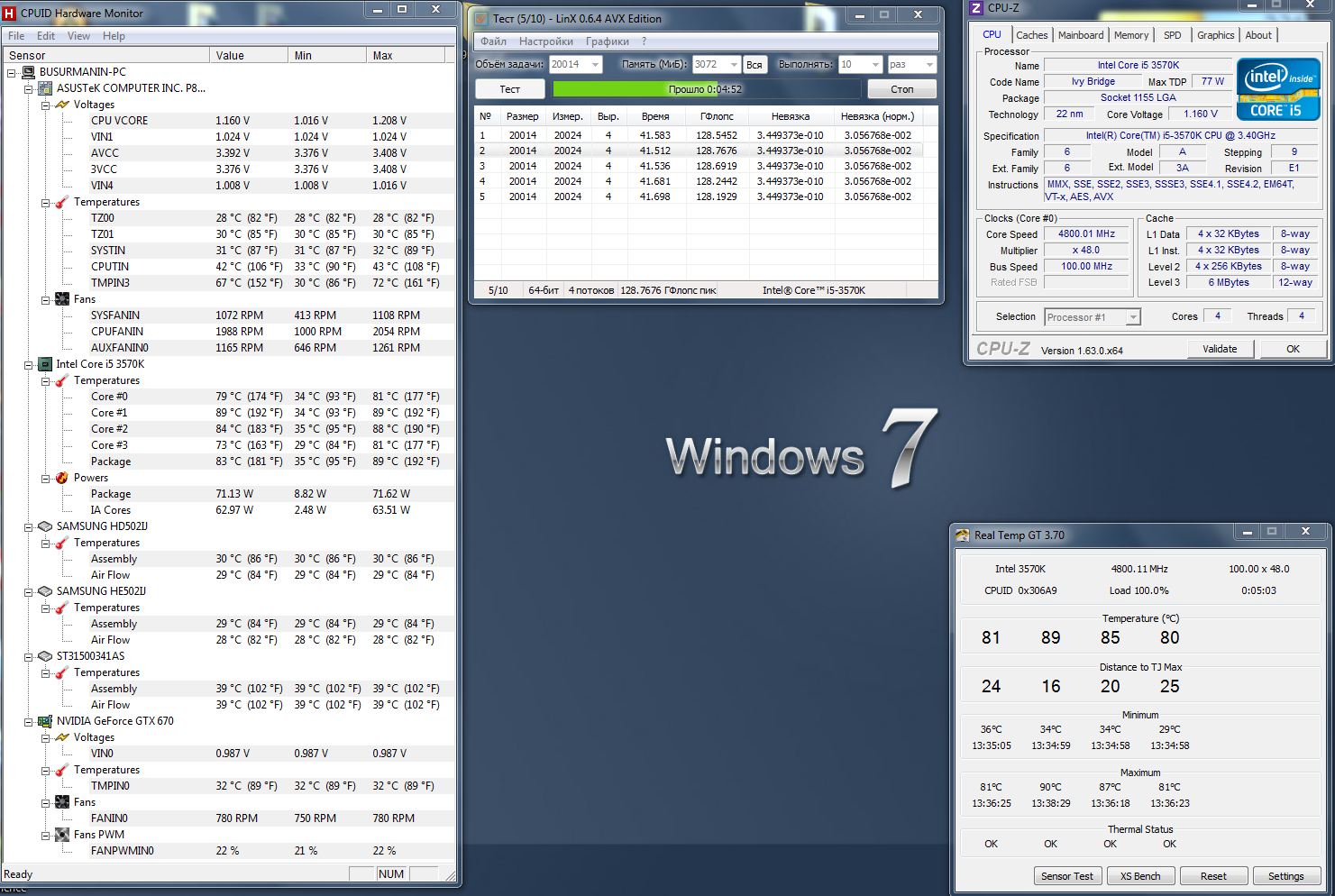Click the CPUID Hardware Monitor title bar icon
Viewport: 1335px width, 896px height.
10,14
